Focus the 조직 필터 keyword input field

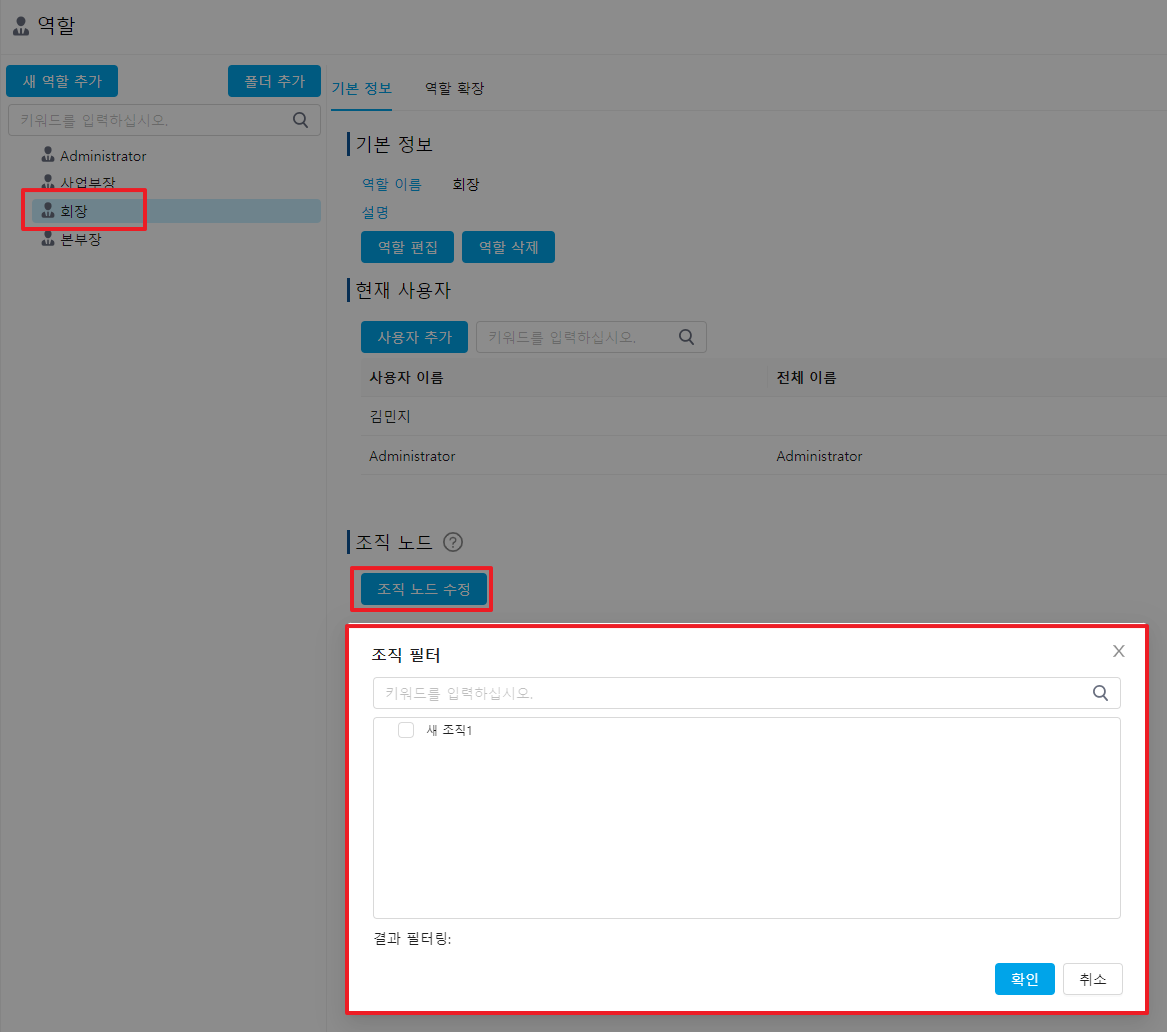click(730, 693)
